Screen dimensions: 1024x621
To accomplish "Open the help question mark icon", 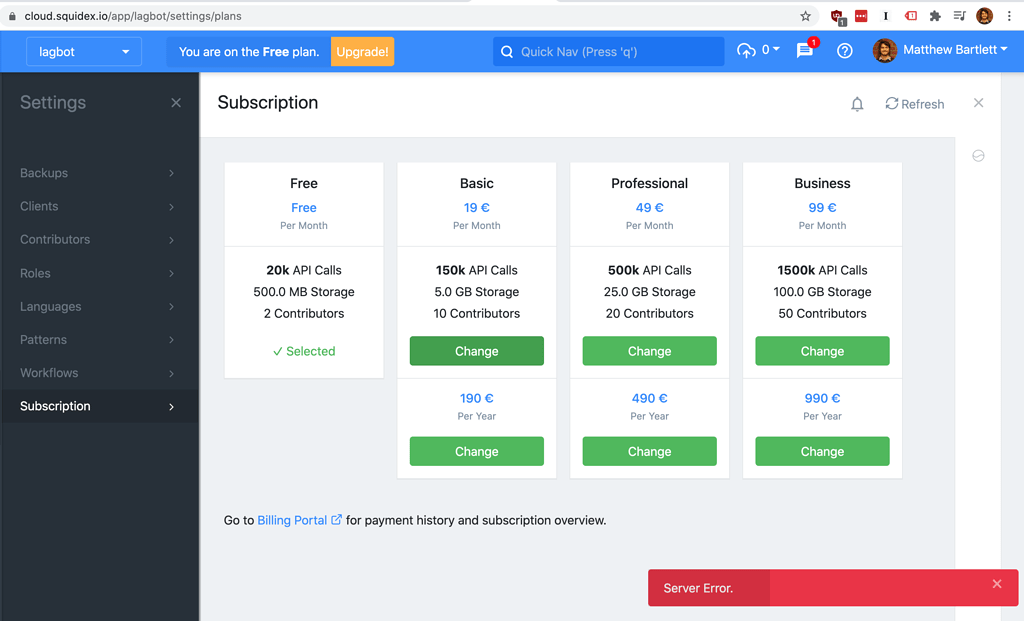I will (845, 51).
